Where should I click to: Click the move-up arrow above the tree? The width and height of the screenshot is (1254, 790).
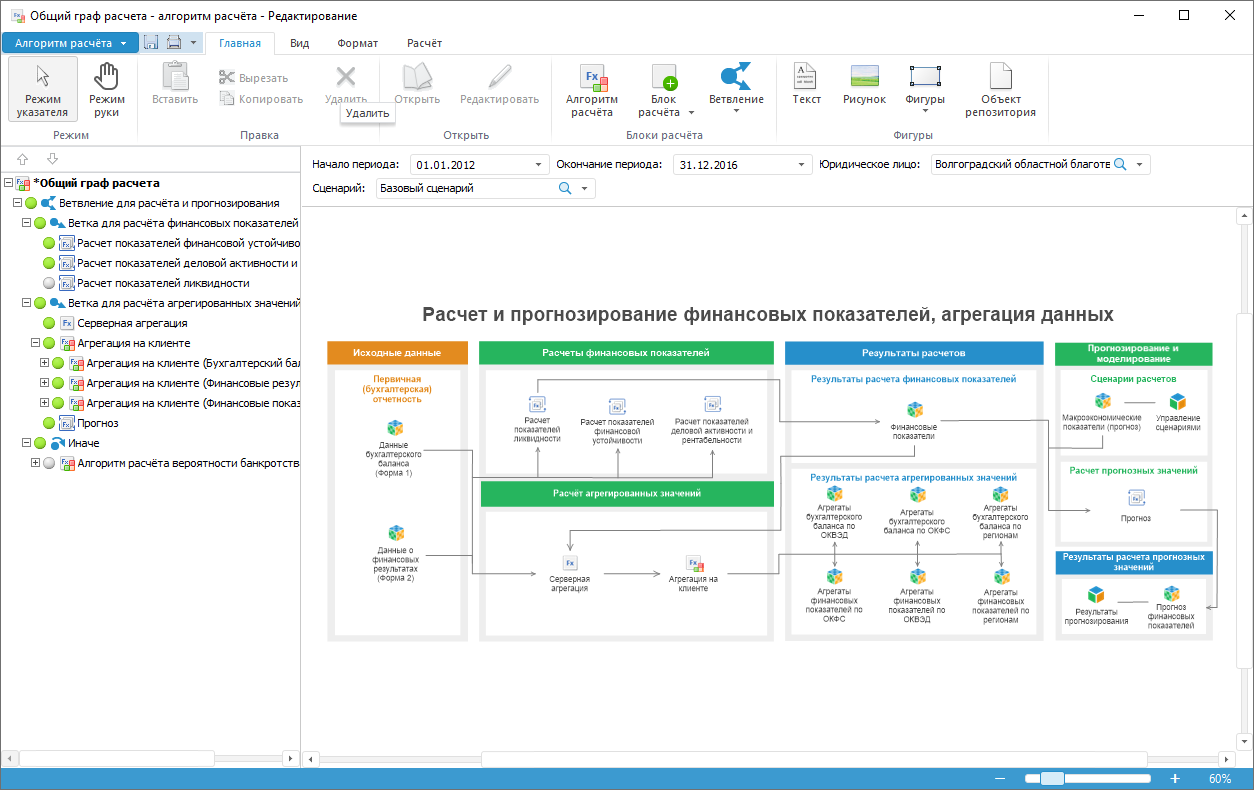coord(23,159)
